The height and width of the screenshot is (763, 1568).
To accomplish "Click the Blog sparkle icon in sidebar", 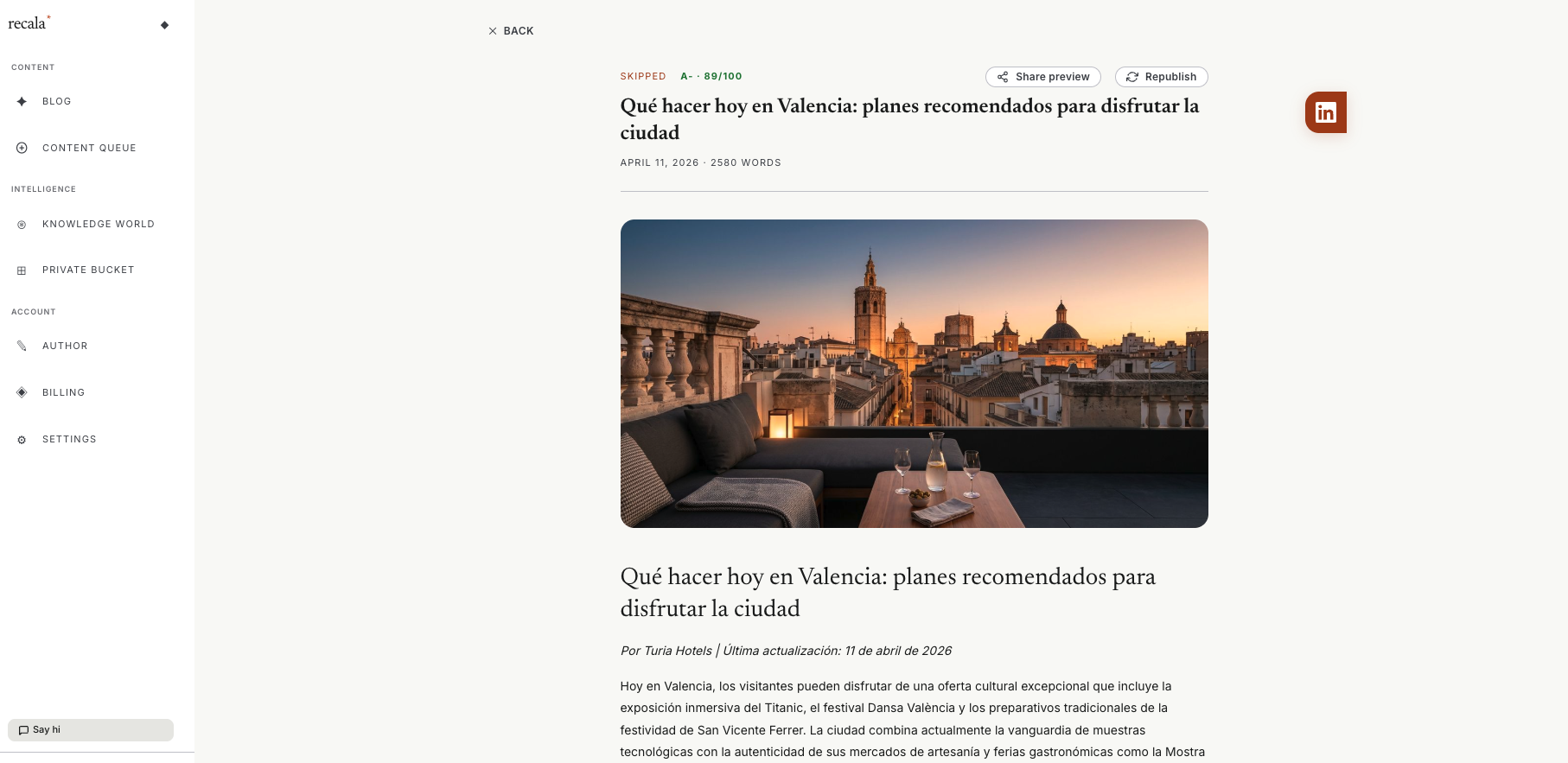I will tap(22, 101).
